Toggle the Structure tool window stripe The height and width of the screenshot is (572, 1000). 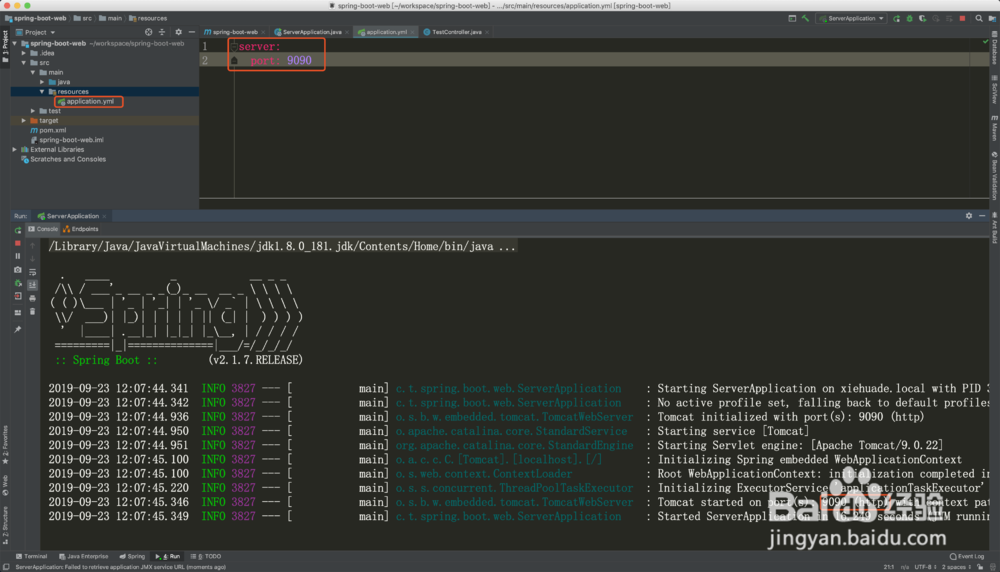pos(5,525)
